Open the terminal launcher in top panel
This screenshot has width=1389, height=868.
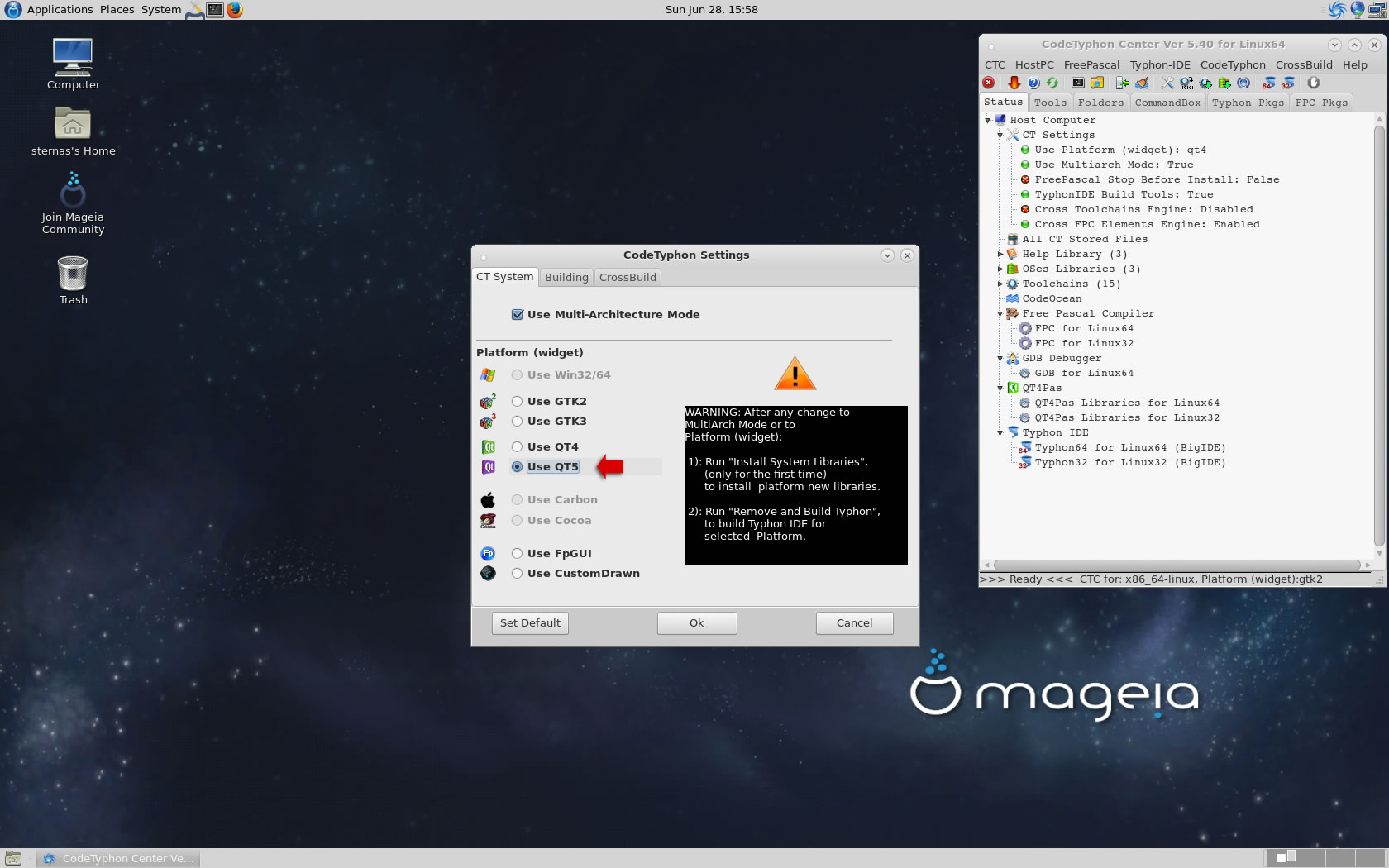pyautogui.click(x=215, y=10)
